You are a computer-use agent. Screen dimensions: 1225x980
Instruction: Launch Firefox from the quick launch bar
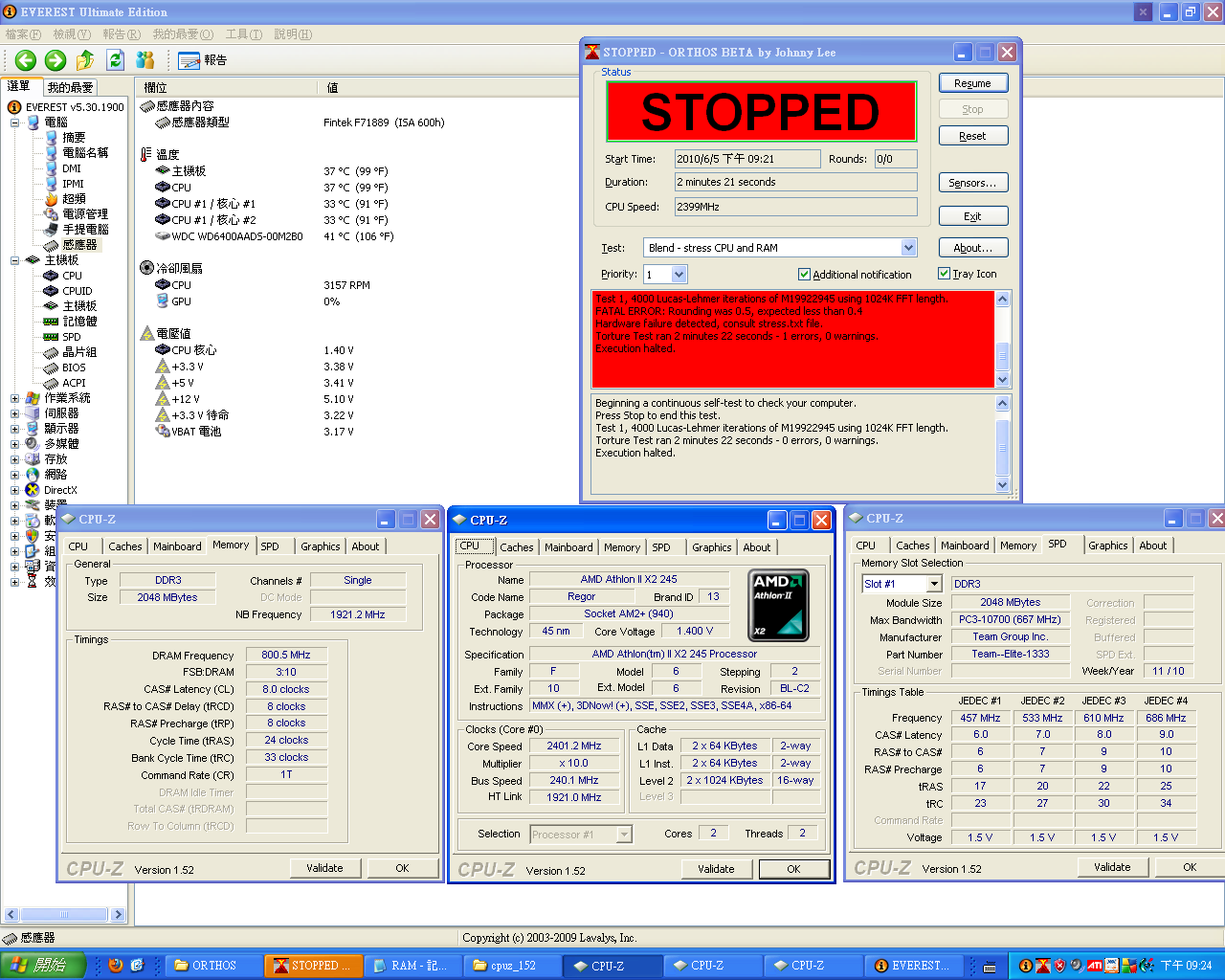116,966
